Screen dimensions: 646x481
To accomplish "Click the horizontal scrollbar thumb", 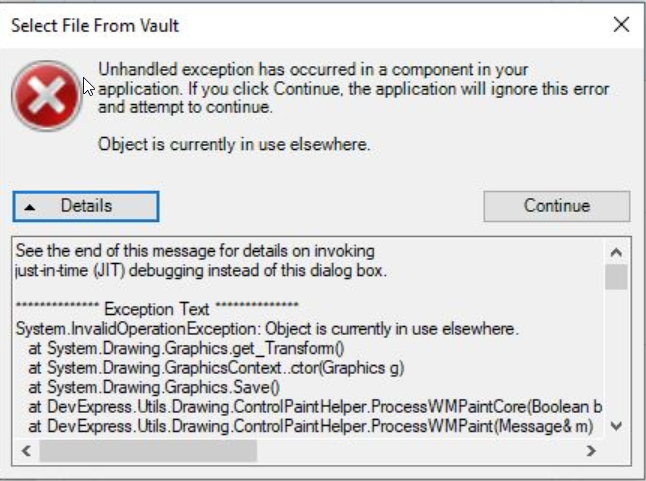I will point(148,451).
